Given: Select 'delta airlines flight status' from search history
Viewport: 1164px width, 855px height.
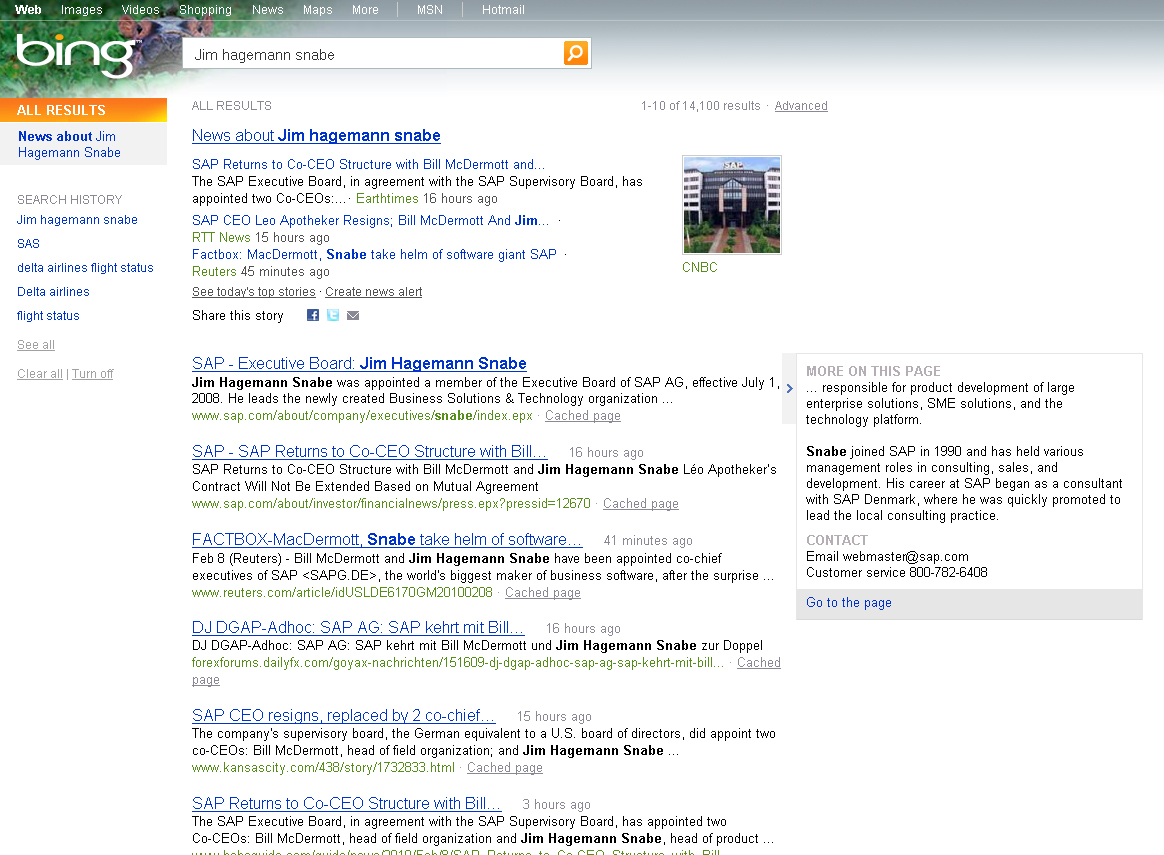Looking at the screenshot, I should [85, 268].
